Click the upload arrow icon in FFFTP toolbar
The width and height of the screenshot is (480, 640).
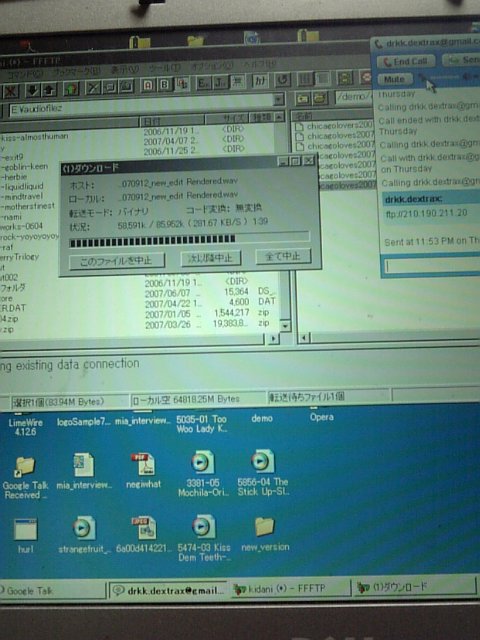point(49,90)
